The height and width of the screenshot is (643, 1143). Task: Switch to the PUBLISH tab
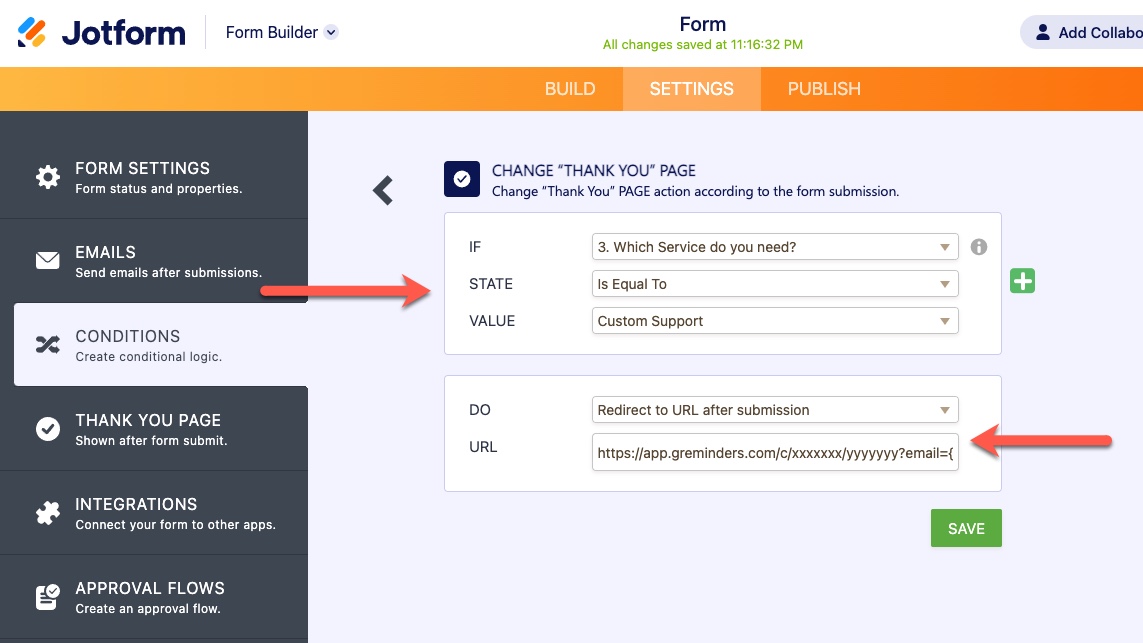click(x=824, y=89)
